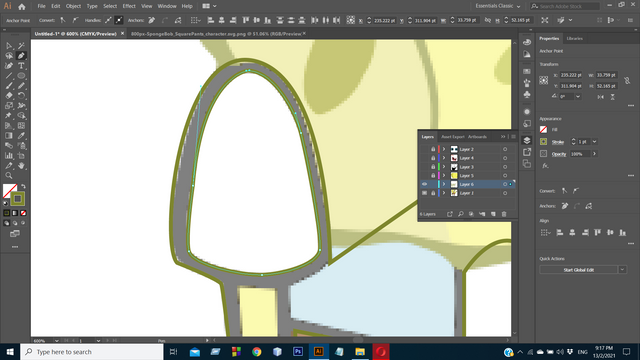This screenshot has height=360, width=640.
Task: Unlock Layer 5 via its lock icon
Action: (433, 176)
